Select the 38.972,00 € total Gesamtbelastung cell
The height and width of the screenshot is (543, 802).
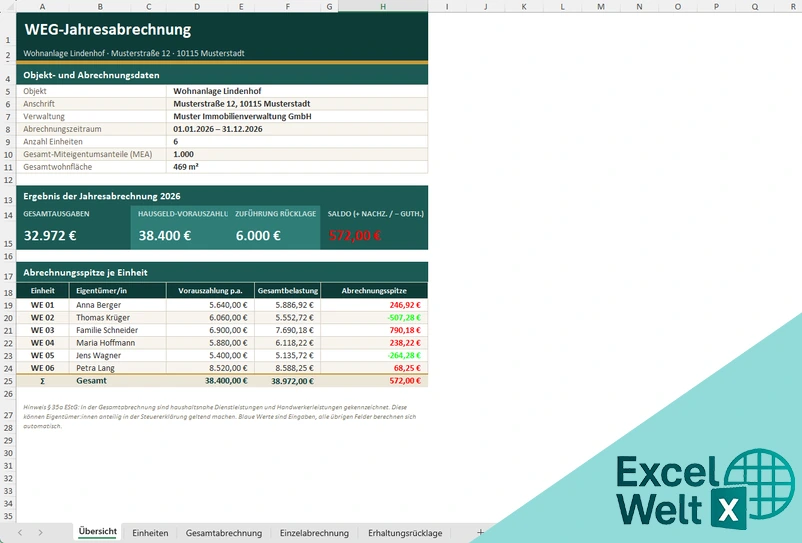click(x=287, y=381)
